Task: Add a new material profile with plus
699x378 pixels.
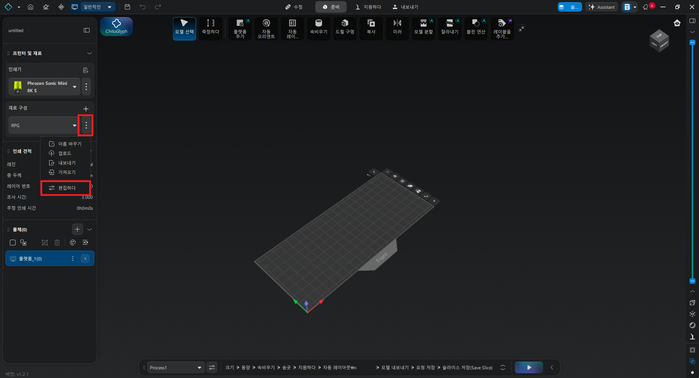Action: pos(86,108)
